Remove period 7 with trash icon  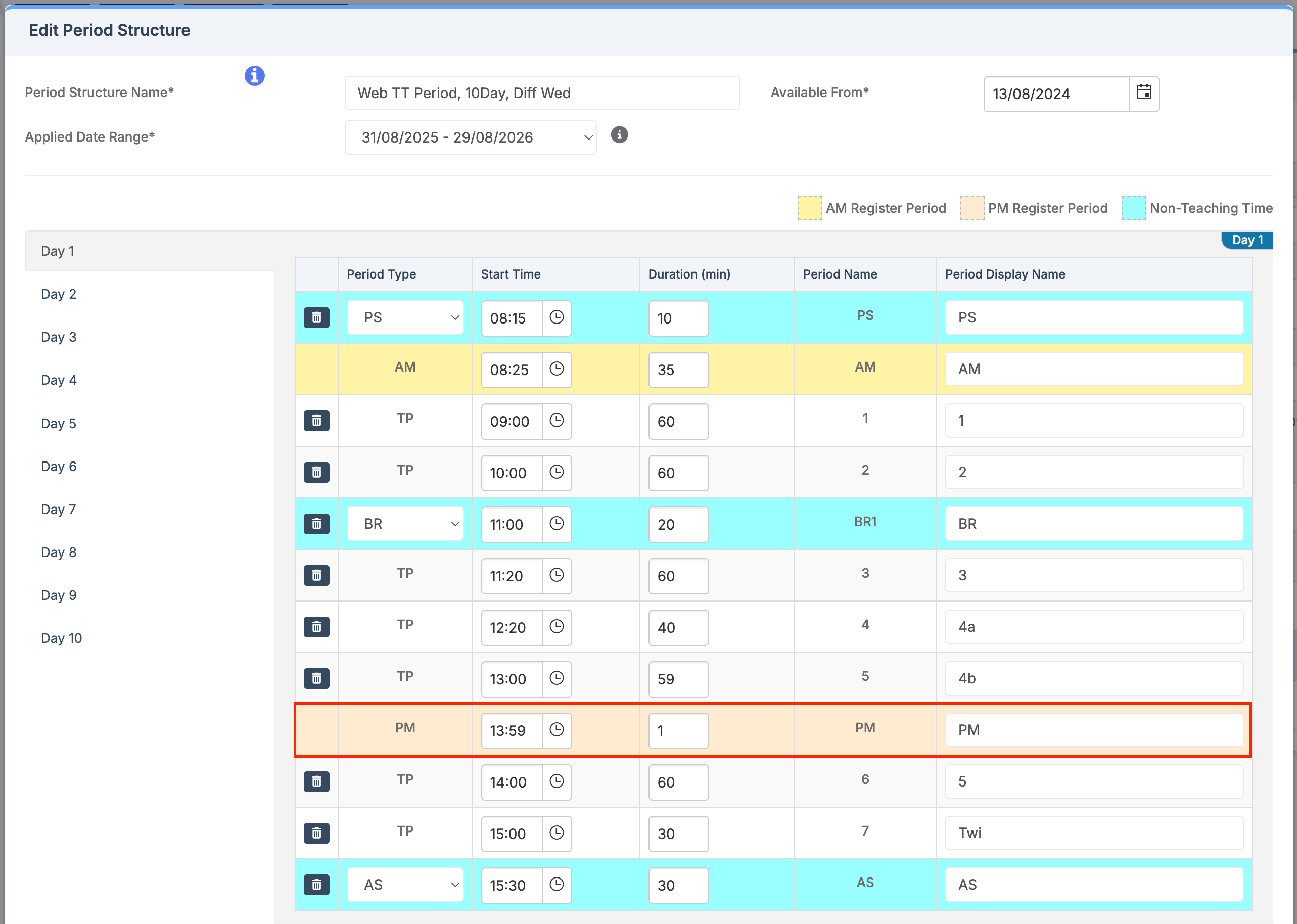(316, 833)
